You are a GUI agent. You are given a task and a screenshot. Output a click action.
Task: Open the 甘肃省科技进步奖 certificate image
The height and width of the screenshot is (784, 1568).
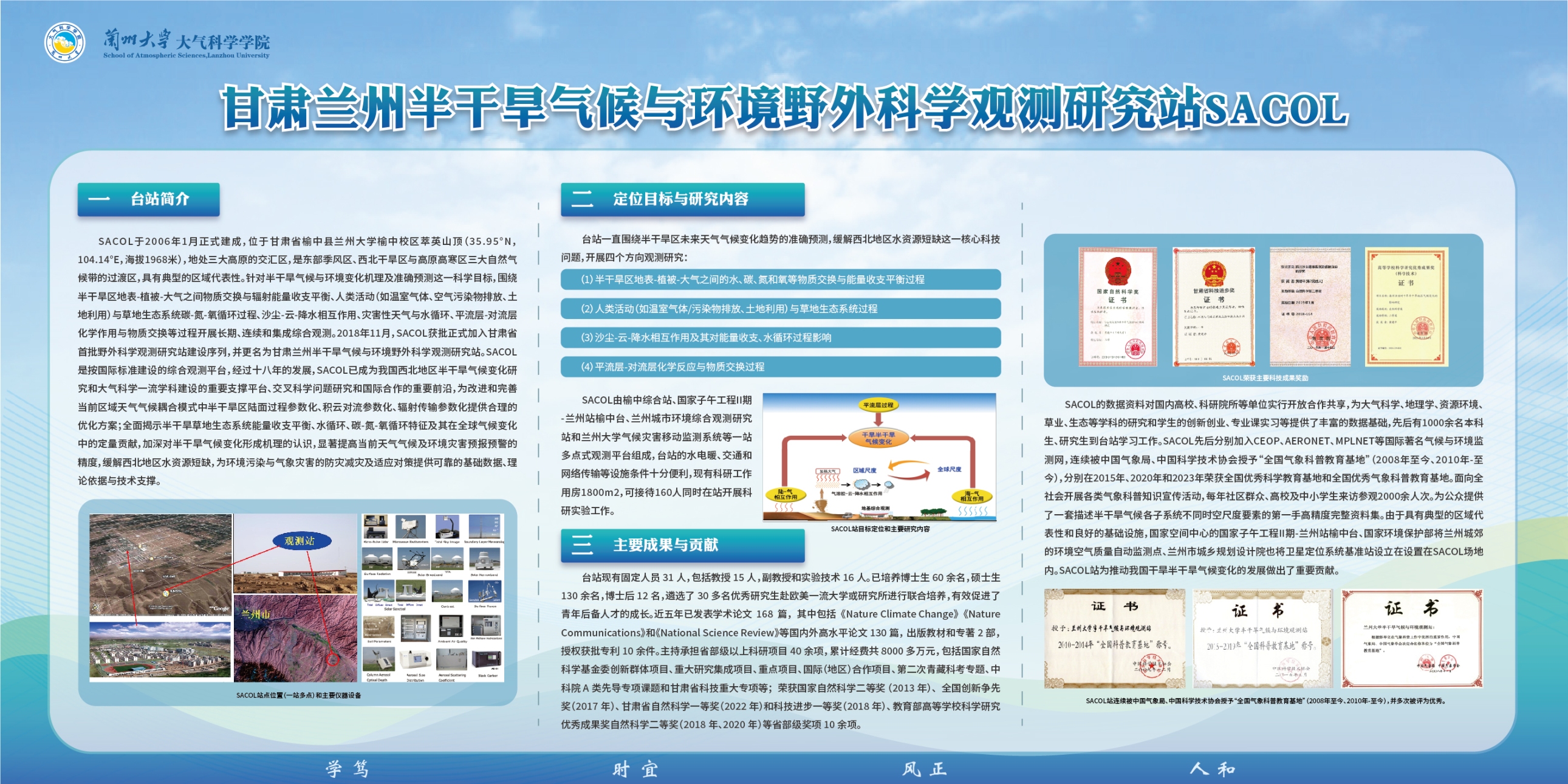pos(1213,306)
